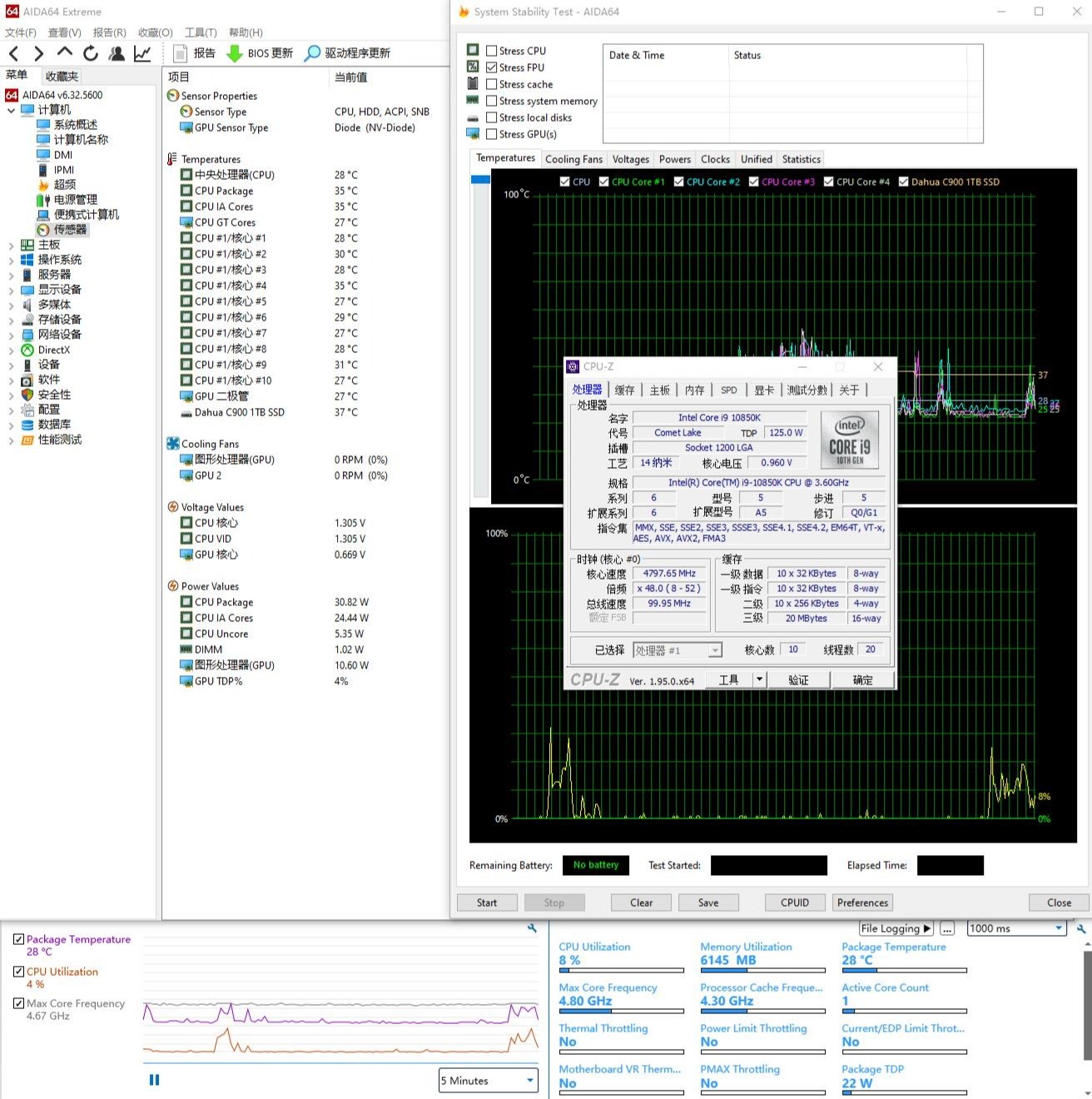This screenshot has height=1099, width=1092.
Task: Expand the DirectX tree node
Action: click(11, 350)
